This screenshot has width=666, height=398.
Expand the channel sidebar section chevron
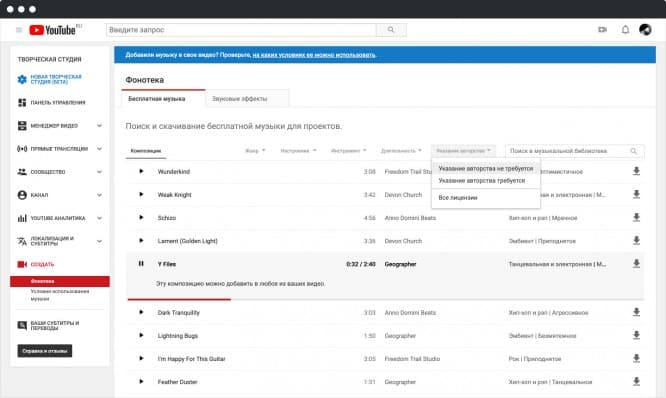pos(99,195)
